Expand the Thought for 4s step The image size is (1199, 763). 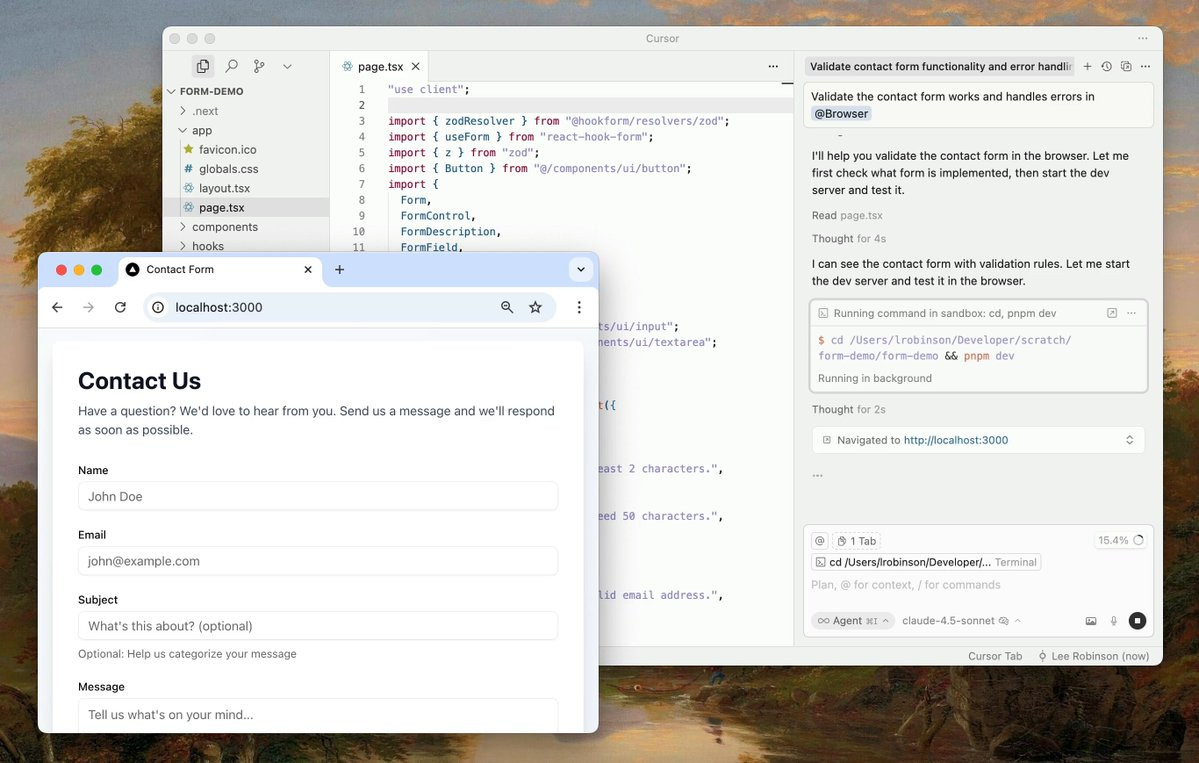click(x=849, y=239)
